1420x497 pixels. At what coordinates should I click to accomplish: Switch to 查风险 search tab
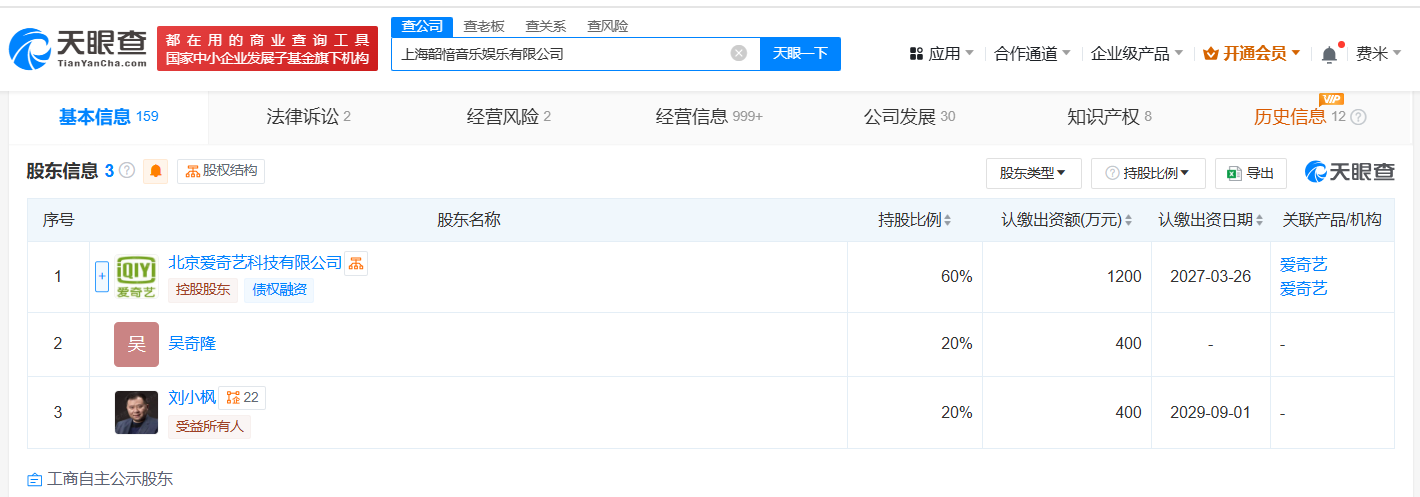tap(608, 27)
